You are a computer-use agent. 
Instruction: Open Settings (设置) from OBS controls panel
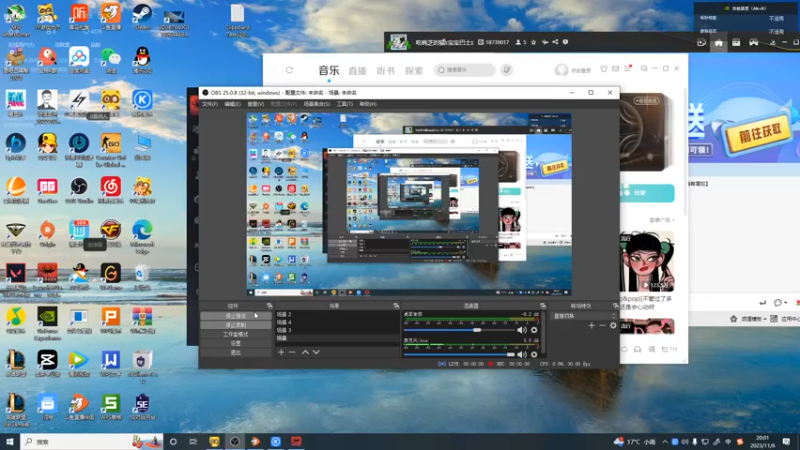click(236, 343)
